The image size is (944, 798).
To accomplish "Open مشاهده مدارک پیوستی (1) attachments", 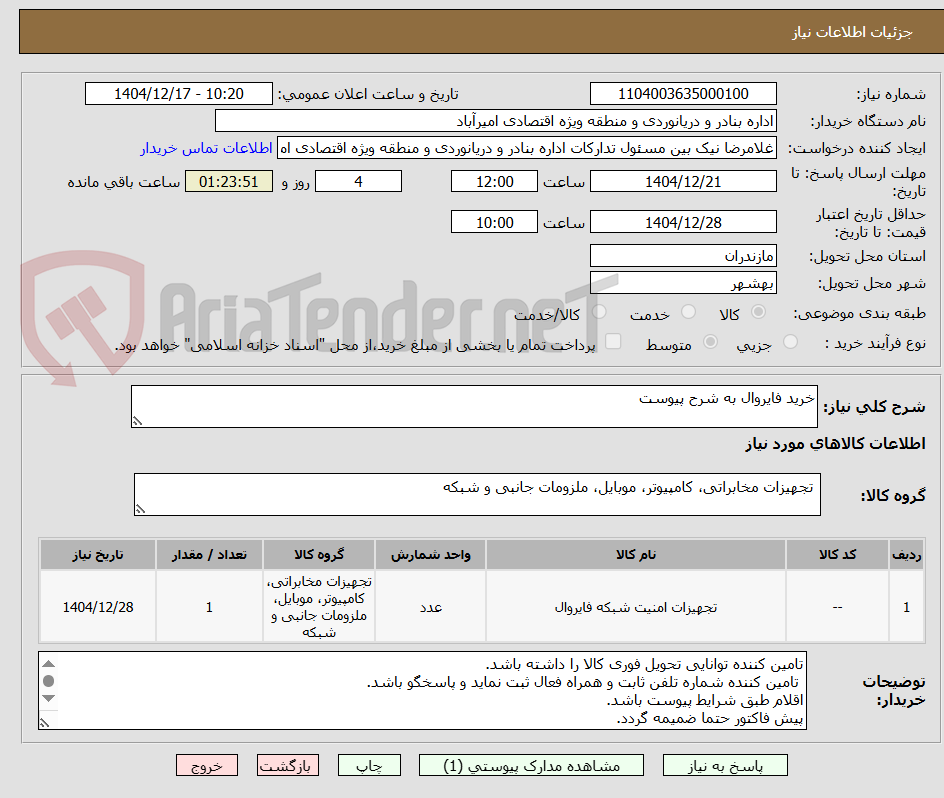I will [x=531, y=765].
